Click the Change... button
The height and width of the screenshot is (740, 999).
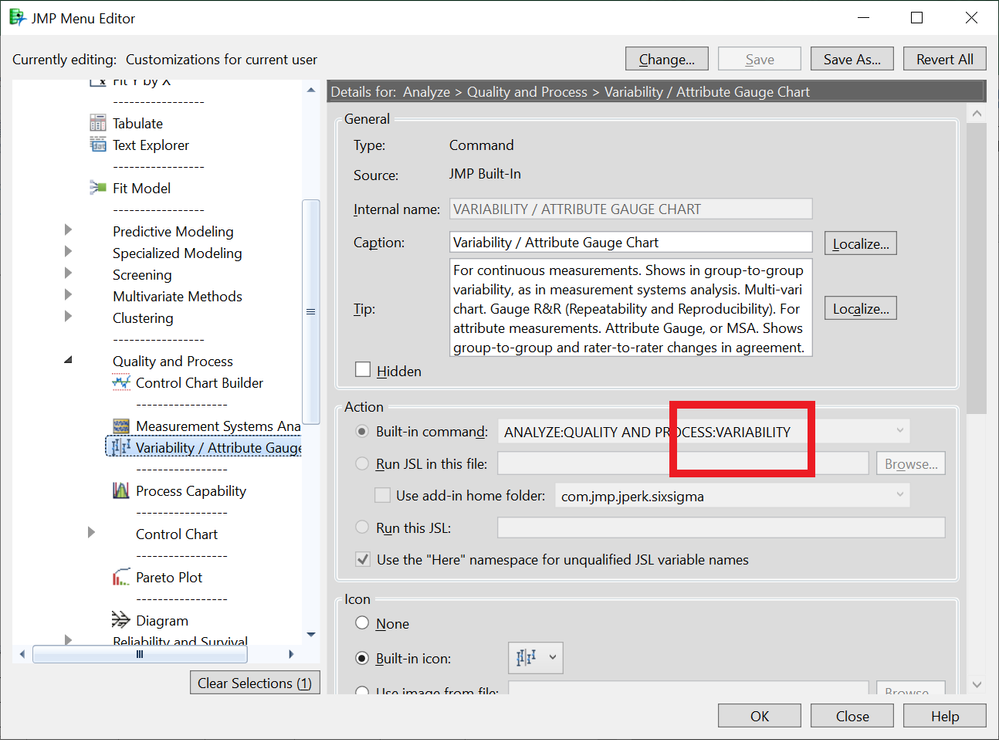coord(666,59)
